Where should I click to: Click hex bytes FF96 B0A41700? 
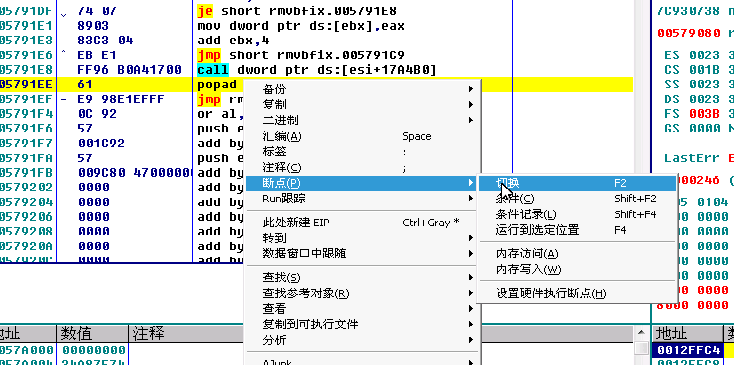click(x=129, y=70)
